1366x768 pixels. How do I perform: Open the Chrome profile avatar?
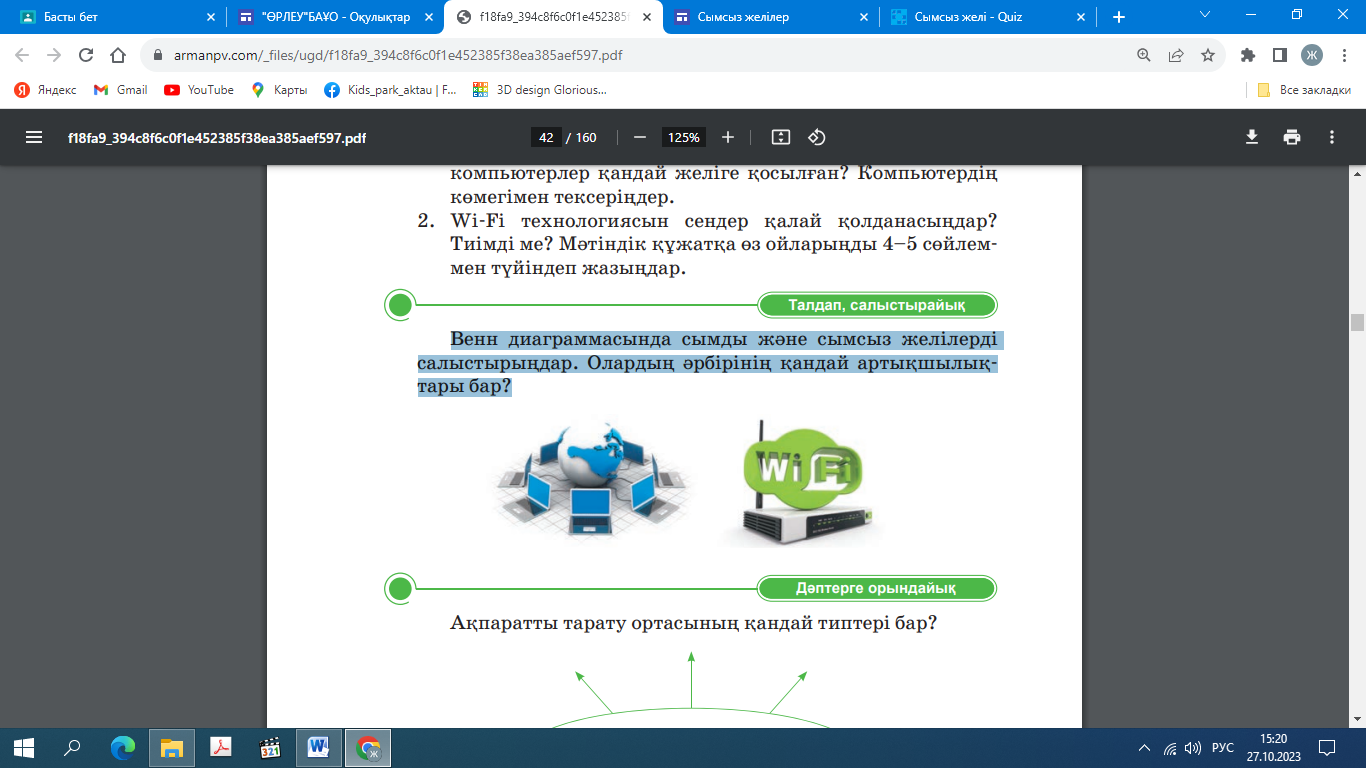[x=1311, y=56]
